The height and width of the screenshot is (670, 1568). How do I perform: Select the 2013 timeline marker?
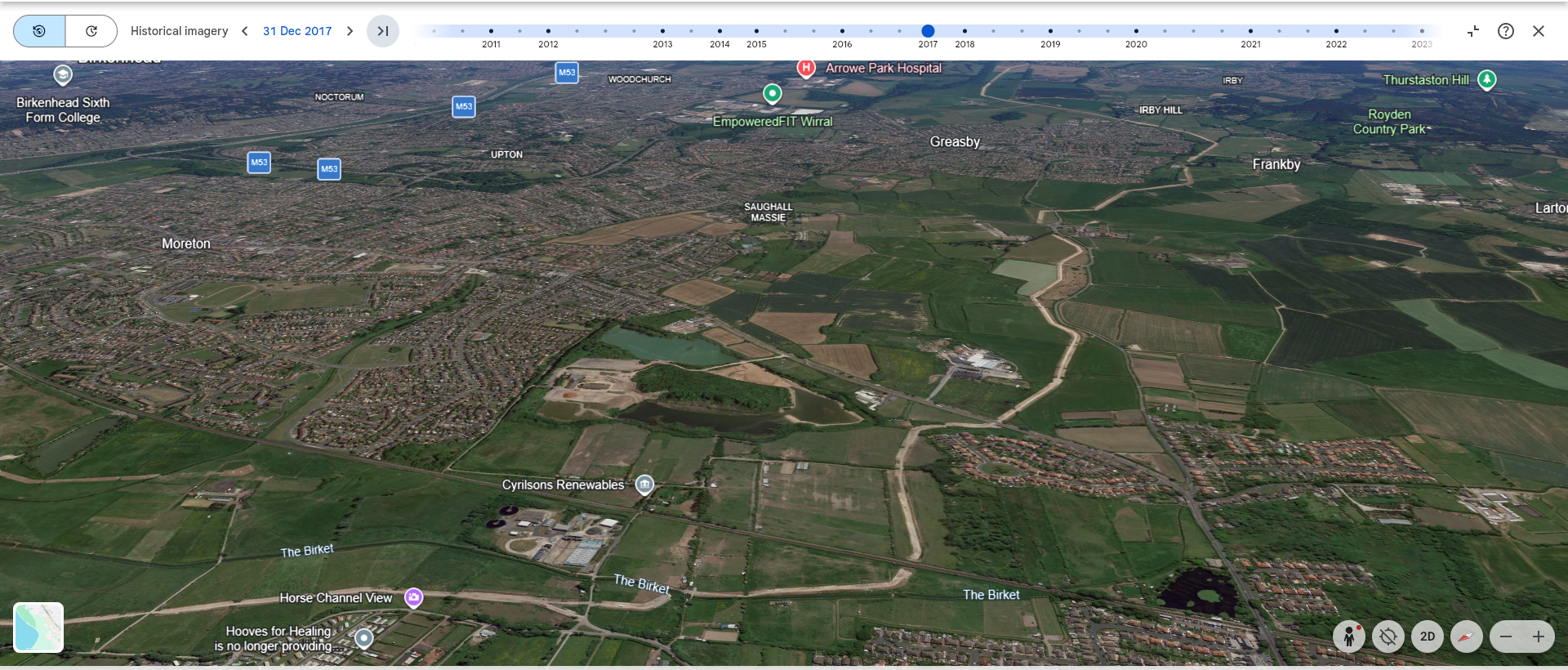click(662, 31)
